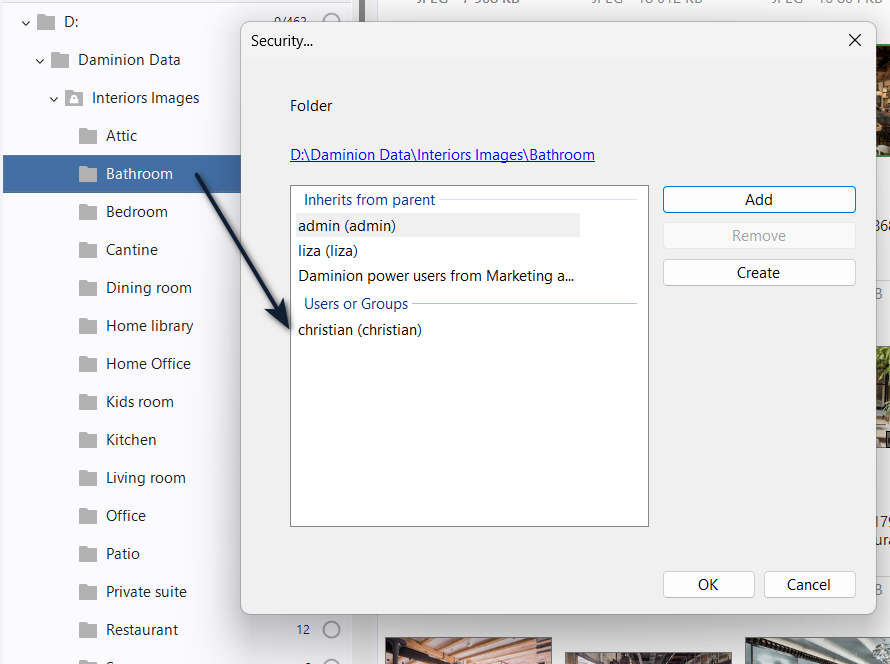Viewport: 890px width, 664px height.
Task: Collapse the Interiors Images folder
Action: pyautogui.click(x=54, y=98)
